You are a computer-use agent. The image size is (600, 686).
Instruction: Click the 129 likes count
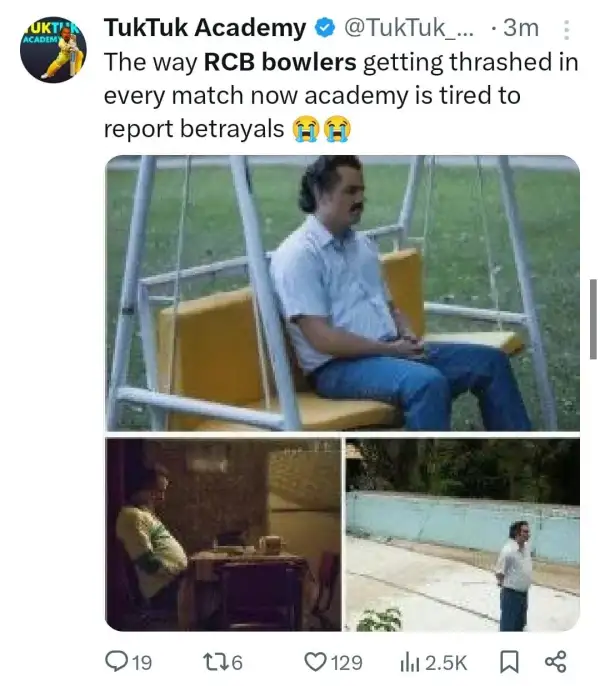pyautogui.click(x=347, y=662)
